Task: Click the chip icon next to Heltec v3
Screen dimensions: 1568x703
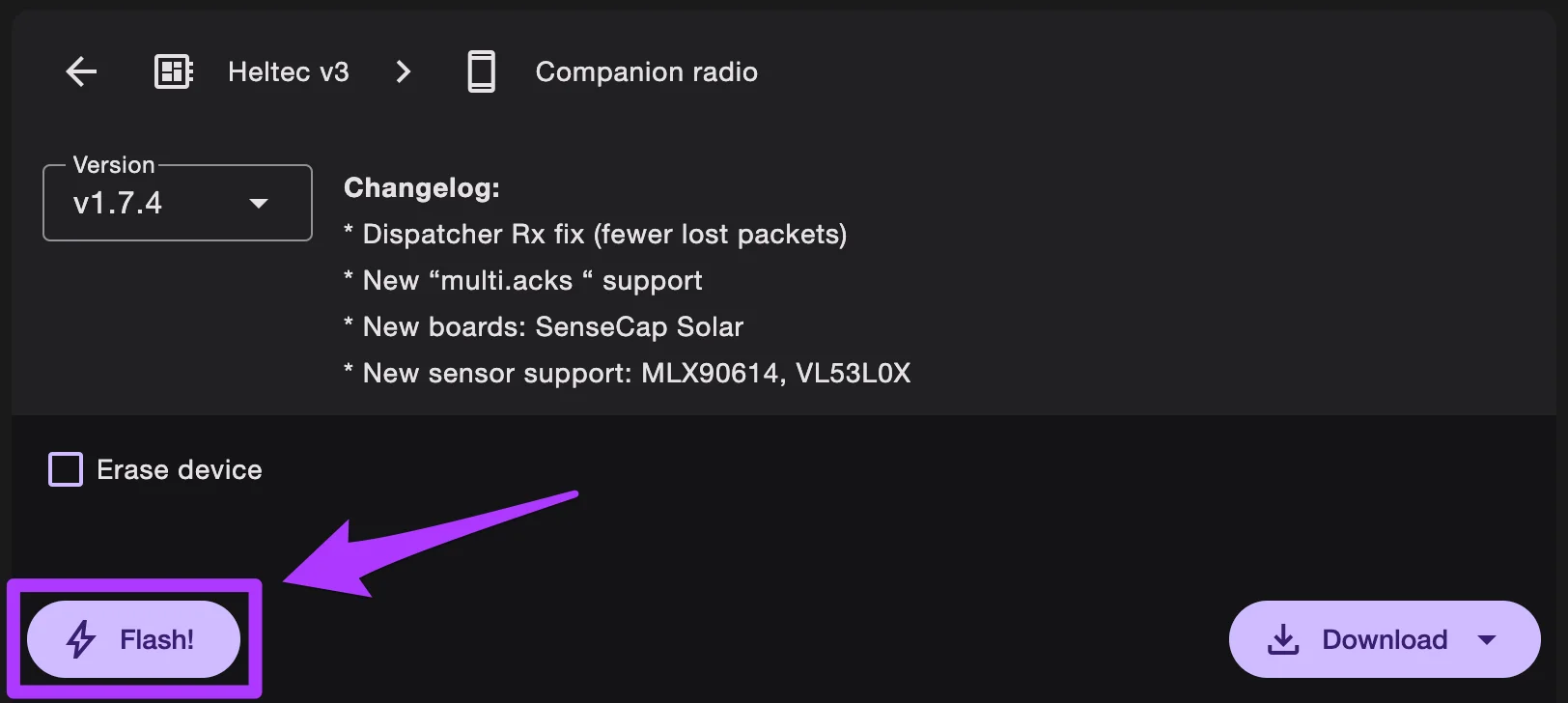Action: (x=173, y=71)
